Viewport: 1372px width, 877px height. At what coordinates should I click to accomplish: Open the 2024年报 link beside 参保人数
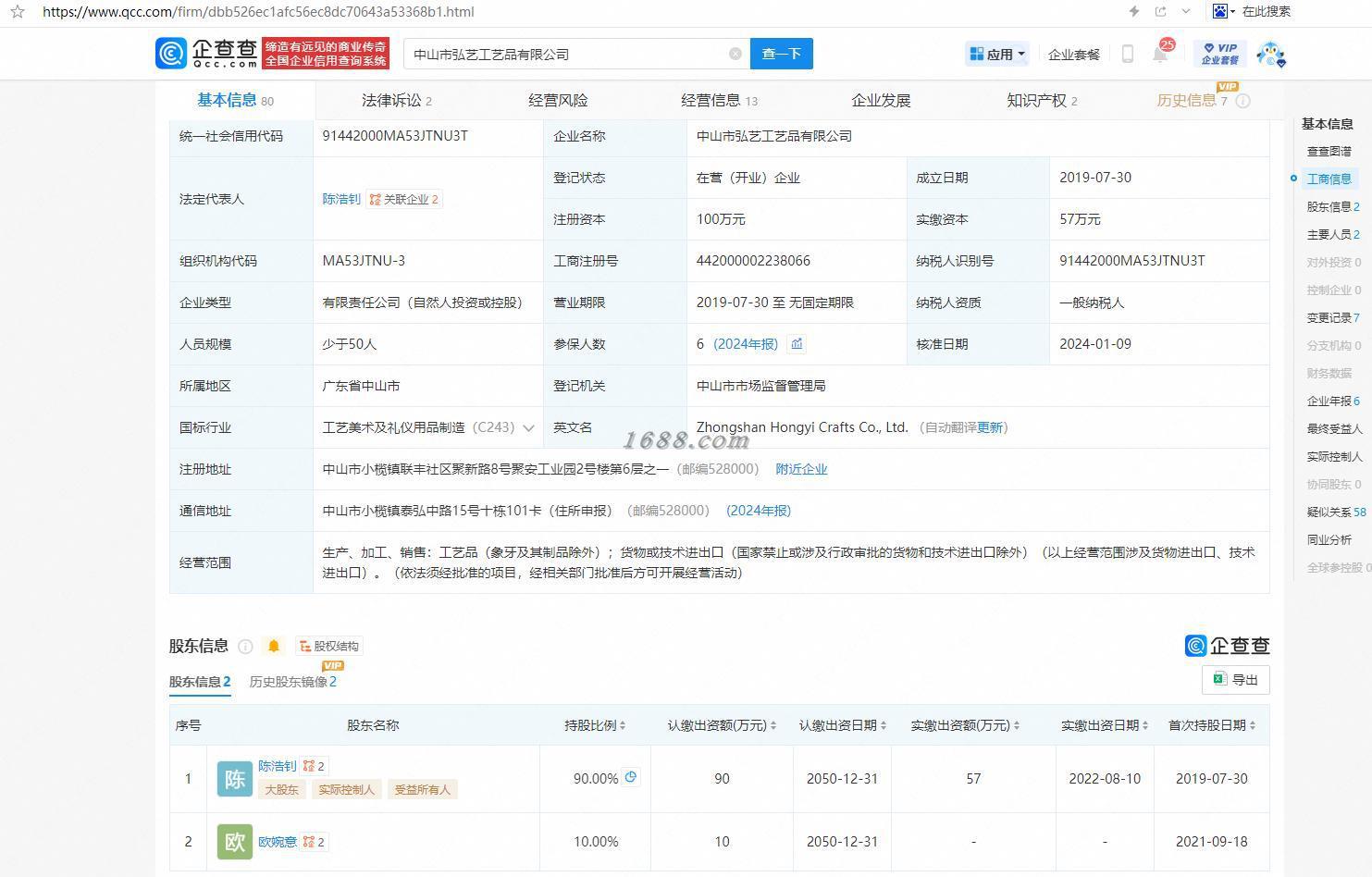pyautogui.click(x=746, y=344)
